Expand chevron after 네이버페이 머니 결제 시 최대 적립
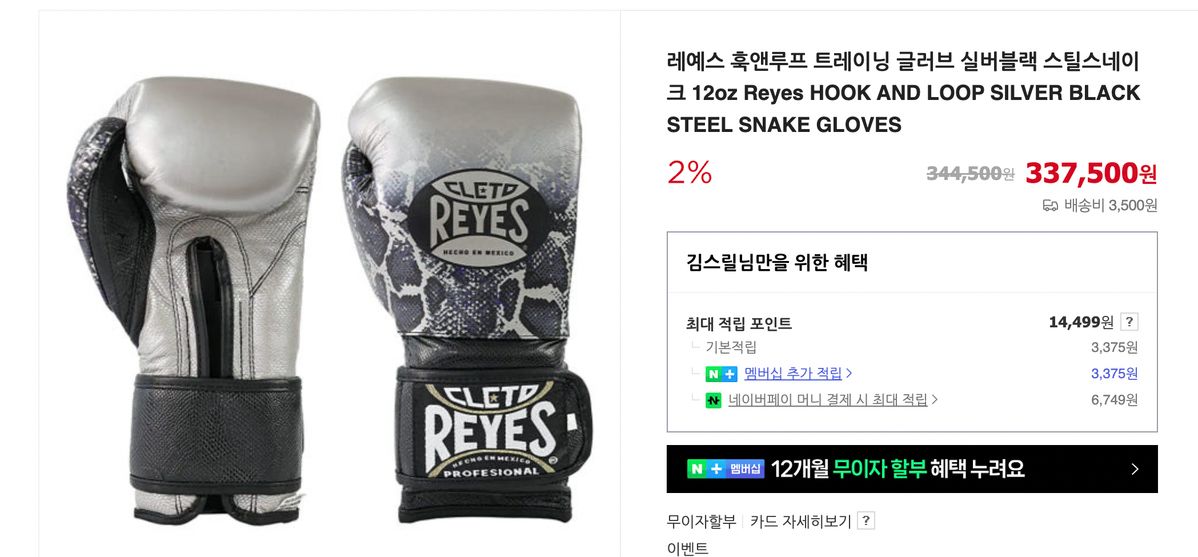This screenshot has height=557, width=1198. (934, 400)
